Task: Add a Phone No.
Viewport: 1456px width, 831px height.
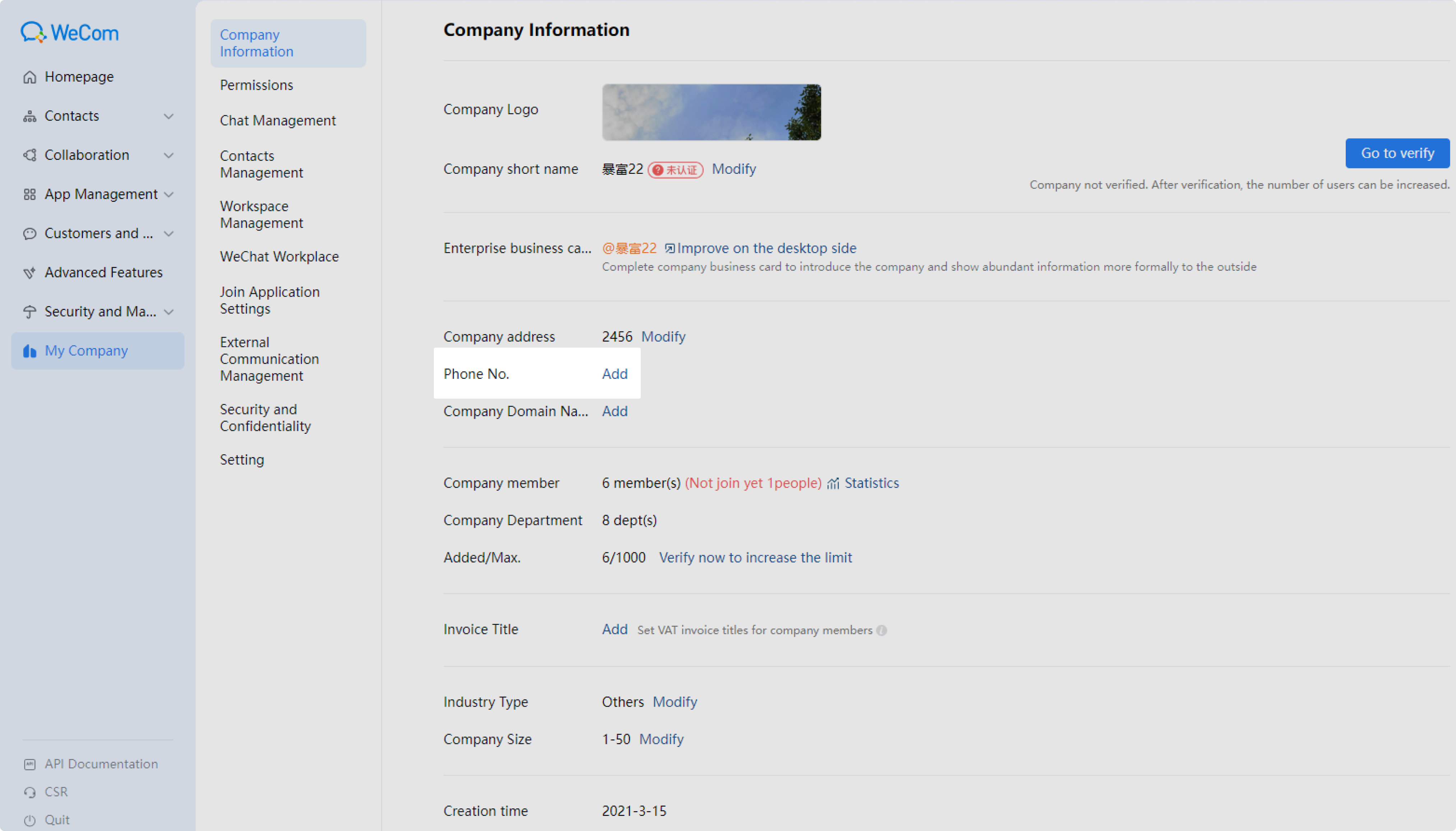Action: (614, 374)
